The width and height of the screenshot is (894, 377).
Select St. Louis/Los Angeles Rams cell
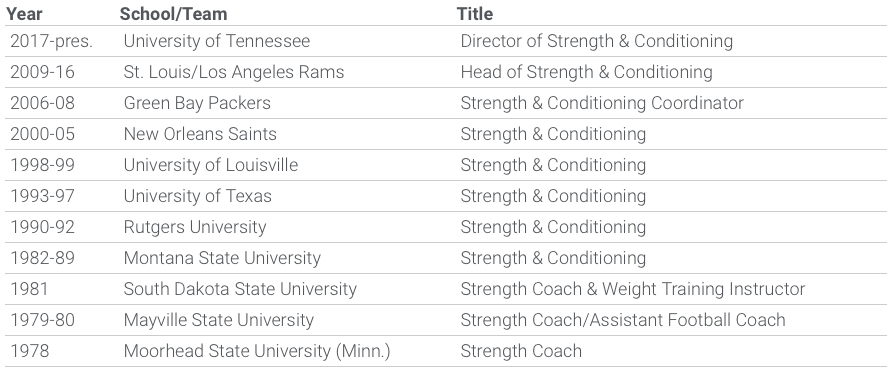point(234,72)
